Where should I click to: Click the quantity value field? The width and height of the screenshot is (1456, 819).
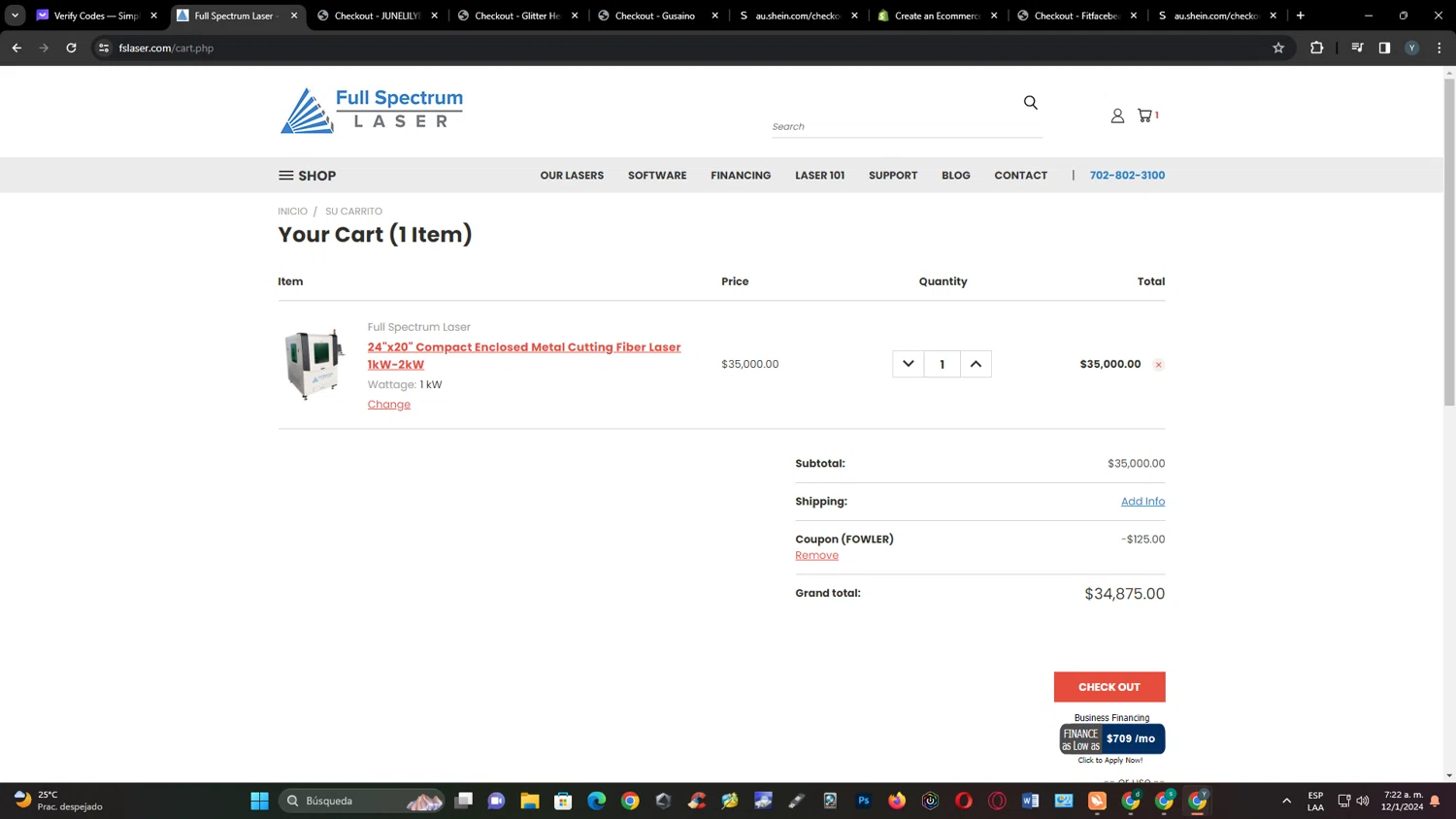point(942,364)
